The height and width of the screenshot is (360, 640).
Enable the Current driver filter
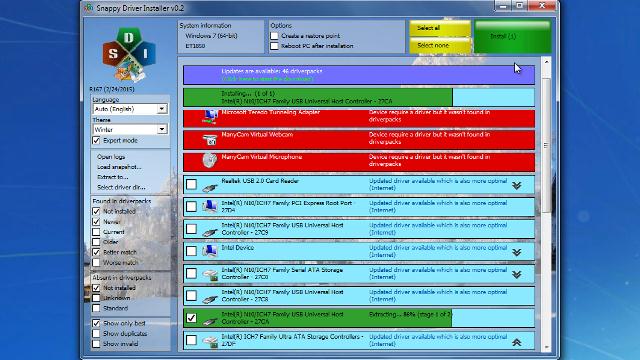tap(96, 232)
